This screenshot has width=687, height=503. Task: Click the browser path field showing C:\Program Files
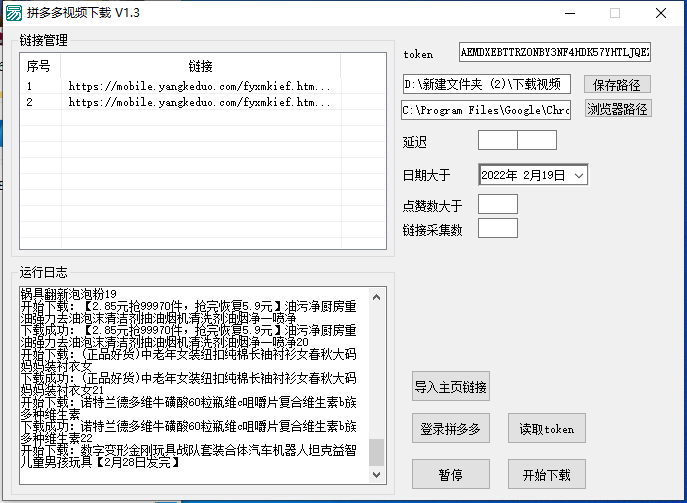tap(486, 110)
